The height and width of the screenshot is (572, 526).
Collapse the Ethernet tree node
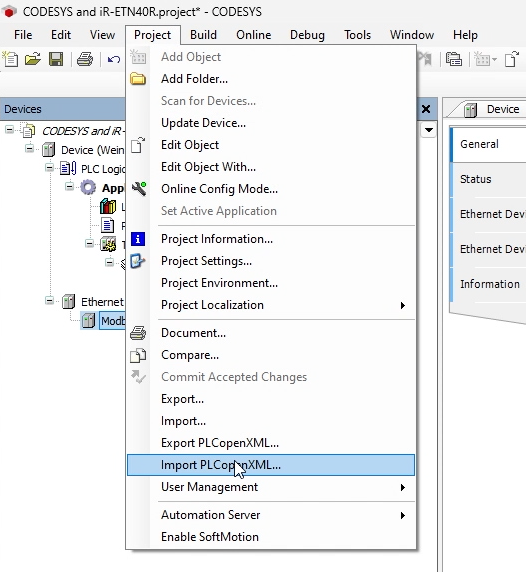49,301
